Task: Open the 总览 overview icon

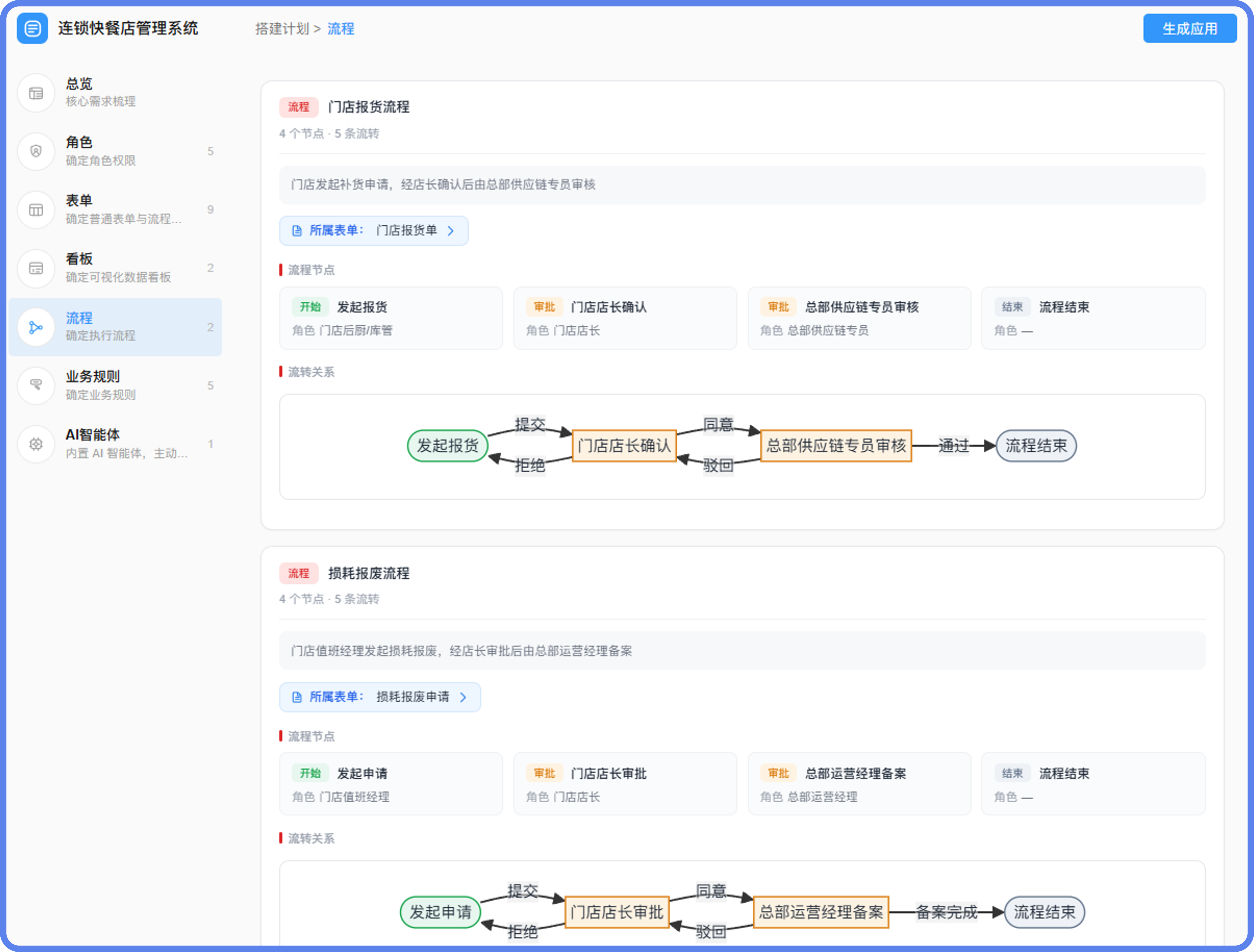Action: click(36, 93)
